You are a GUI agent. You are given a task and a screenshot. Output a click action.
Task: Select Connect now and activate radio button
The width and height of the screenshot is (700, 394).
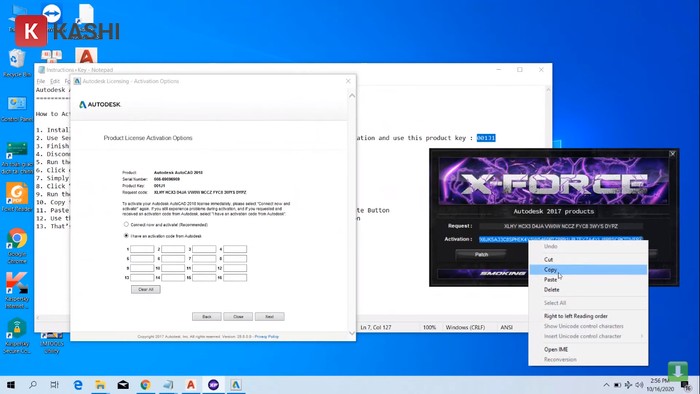point(126,224)
